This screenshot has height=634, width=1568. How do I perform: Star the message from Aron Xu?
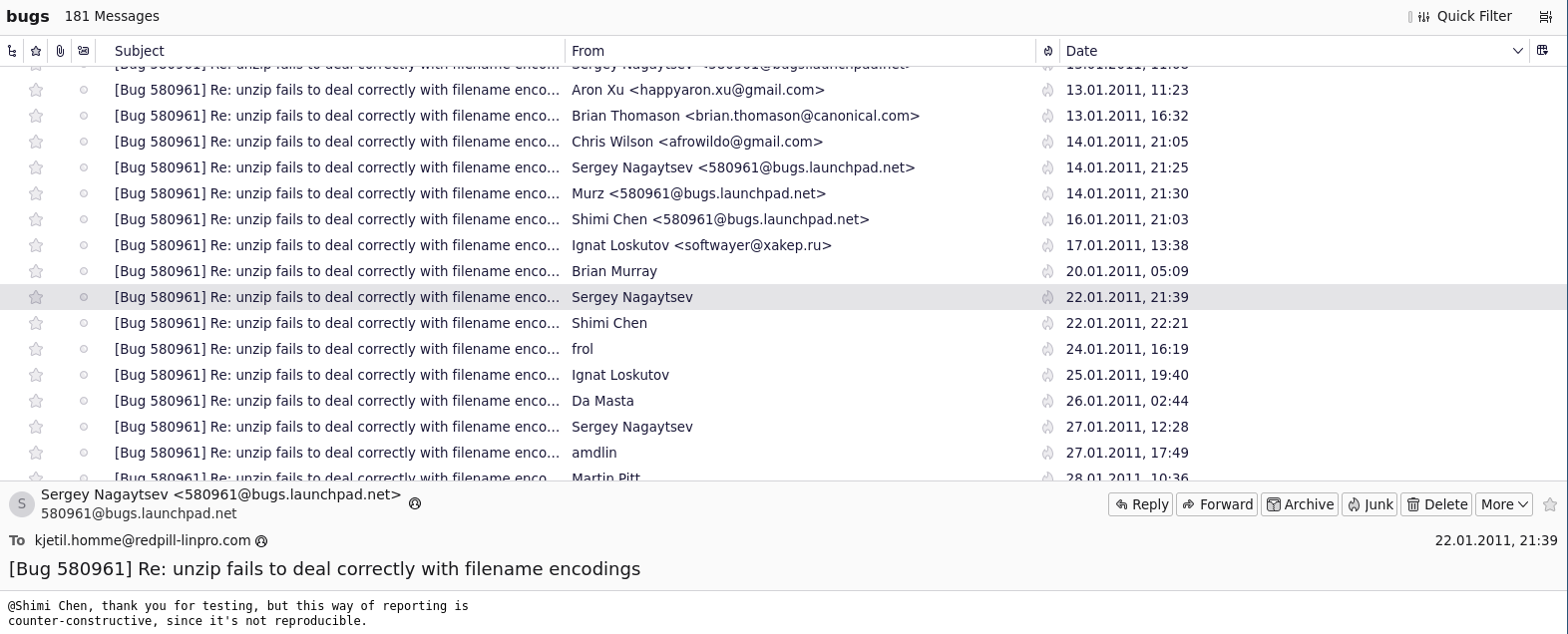pyautogui.click(x=36, y=90)
